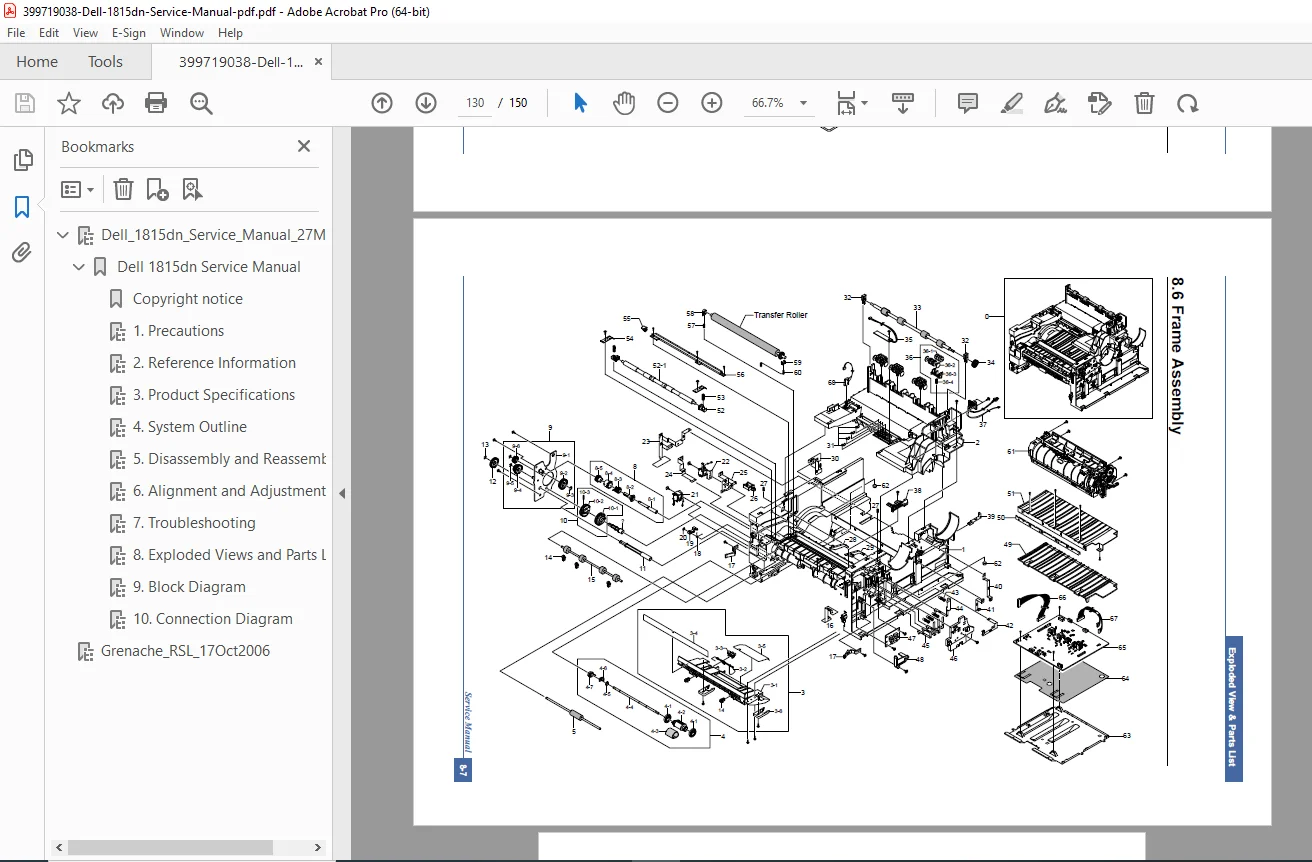Open the 9. Block Diagram bookmark

coord(190,587)
